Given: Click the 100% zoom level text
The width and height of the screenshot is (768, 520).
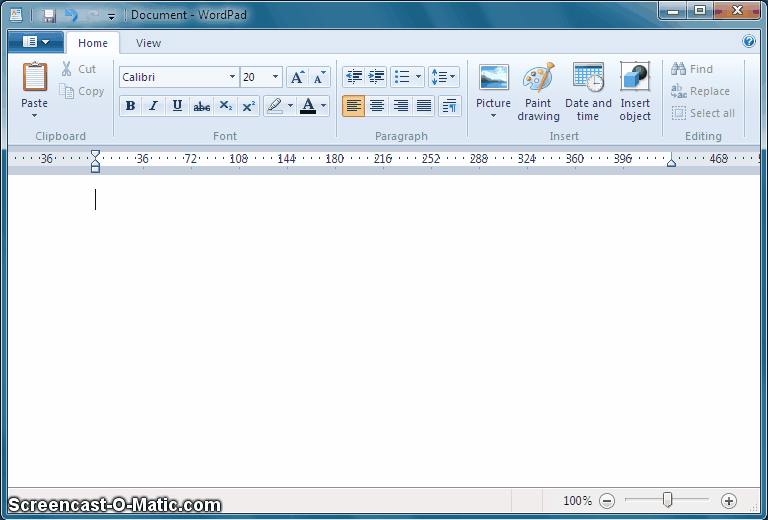Looking at the screenshot, I should click(x=577, y=500).
